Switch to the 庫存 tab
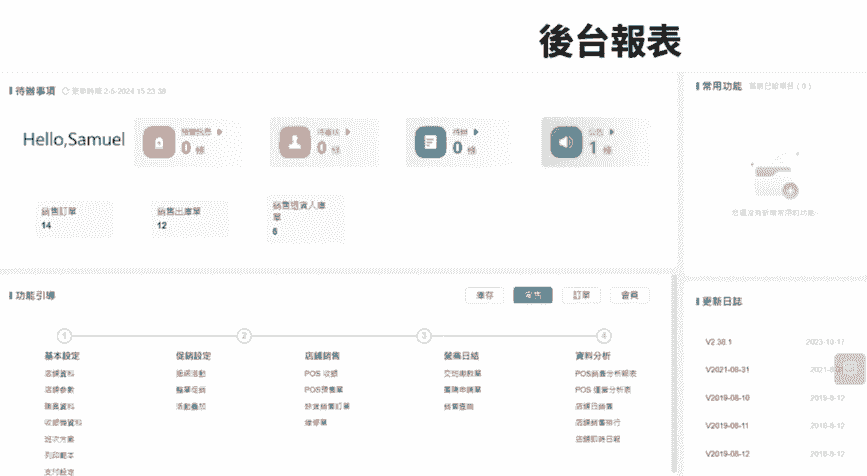Viewport: 867px width, 476px height. 484,295
